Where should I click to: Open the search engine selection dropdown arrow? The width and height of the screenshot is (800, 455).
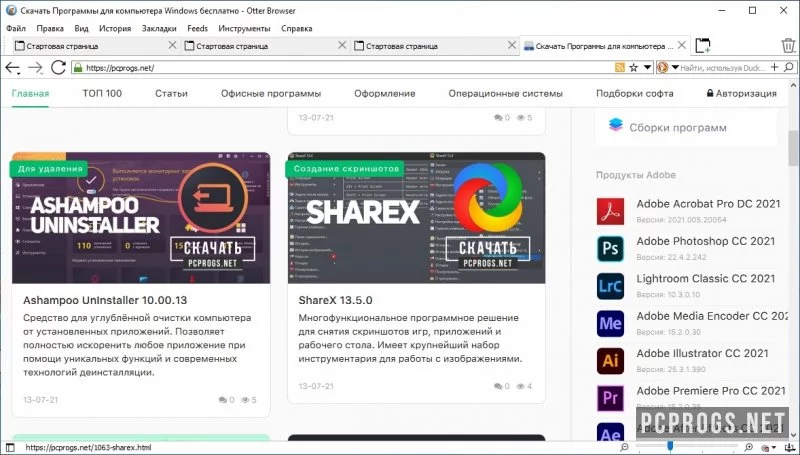point(675,67)
